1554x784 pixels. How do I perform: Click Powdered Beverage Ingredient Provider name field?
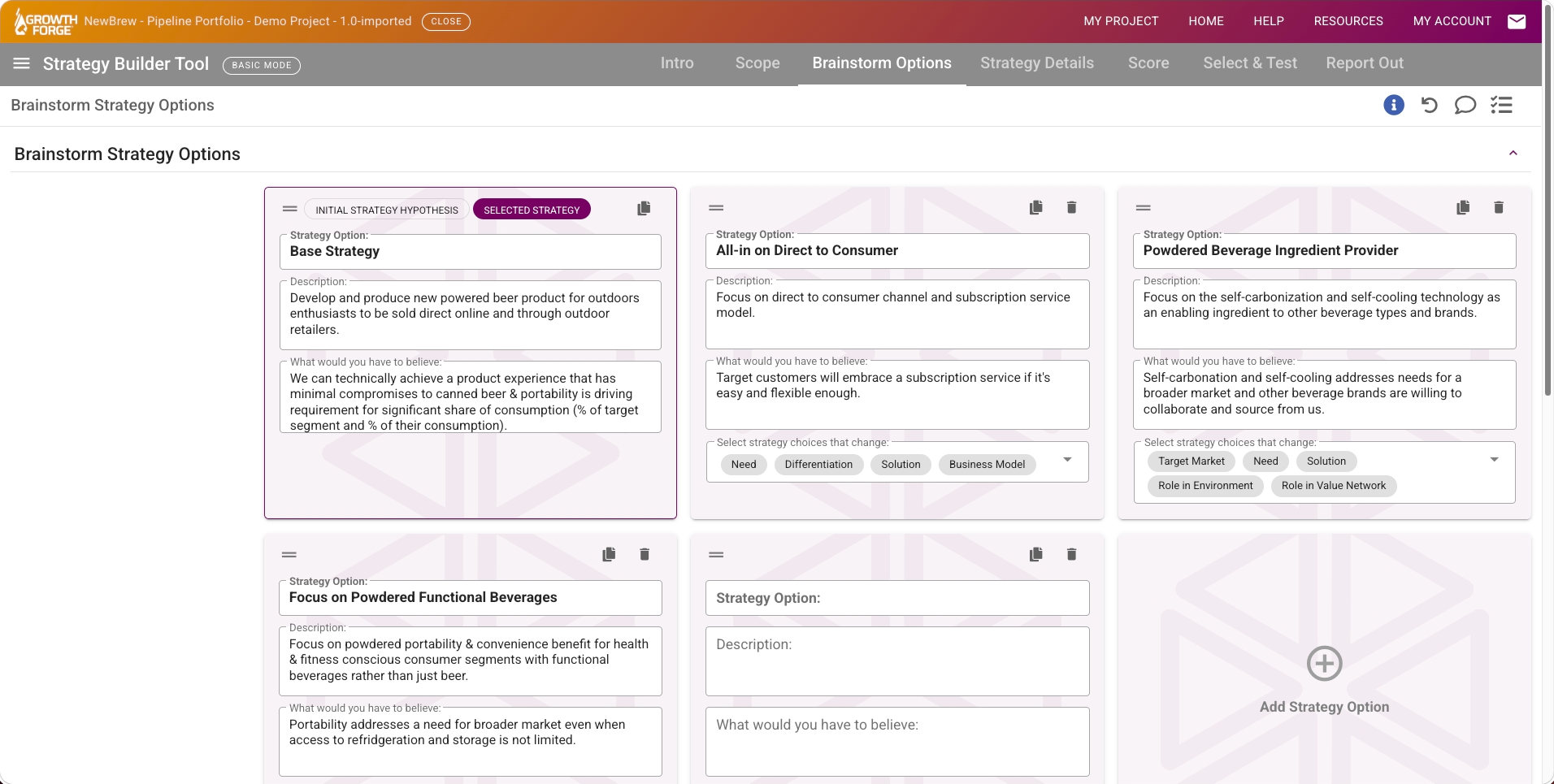(x=1325, y=251)
